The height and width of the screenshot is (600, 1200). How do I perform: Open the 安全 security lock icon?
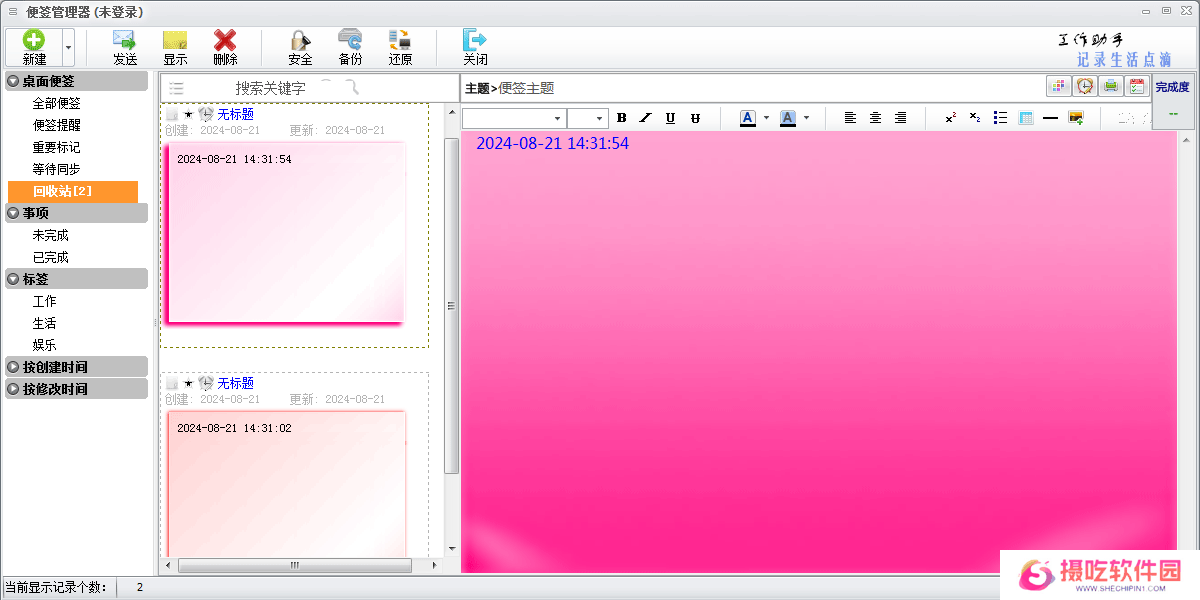300,40
